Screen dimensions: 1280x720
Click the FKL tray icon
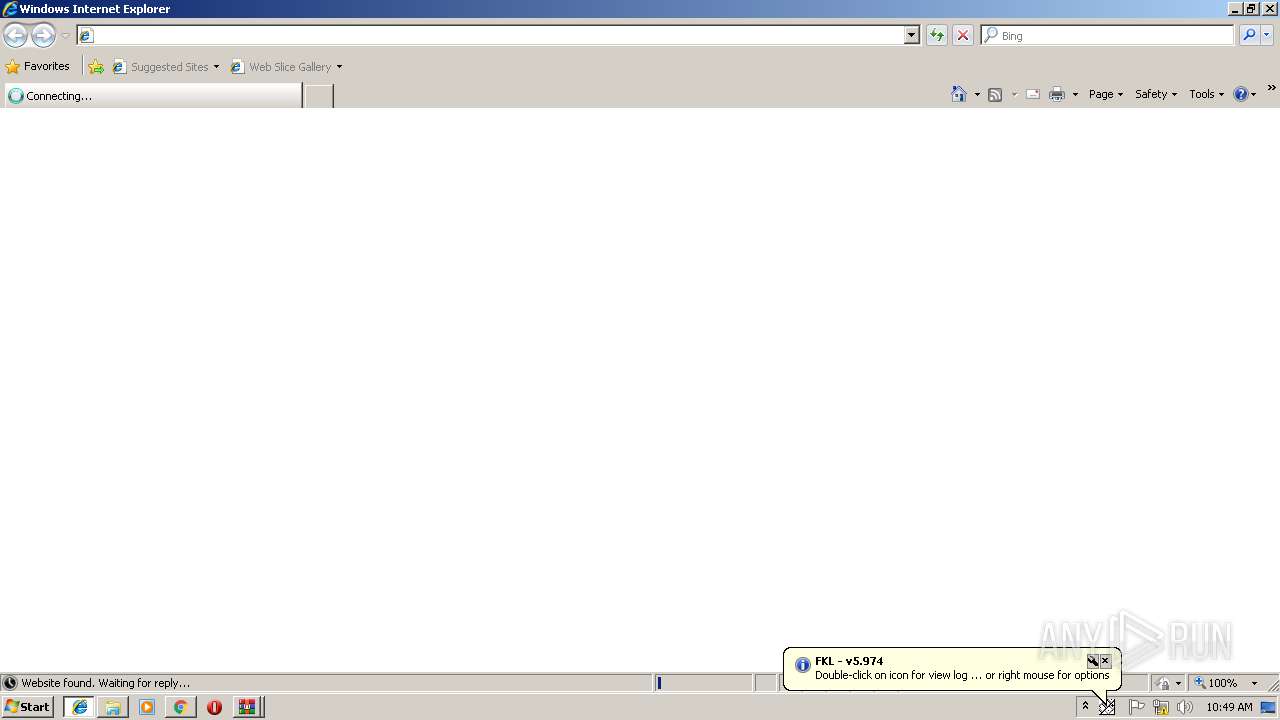(1107, 707)
